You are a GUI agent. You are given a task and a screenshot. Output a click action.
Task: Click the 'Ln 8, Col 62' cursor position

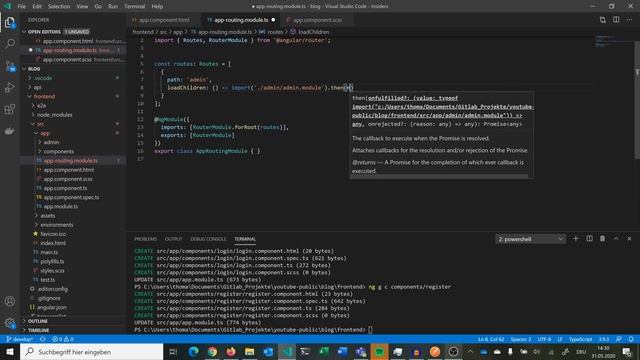491,339
